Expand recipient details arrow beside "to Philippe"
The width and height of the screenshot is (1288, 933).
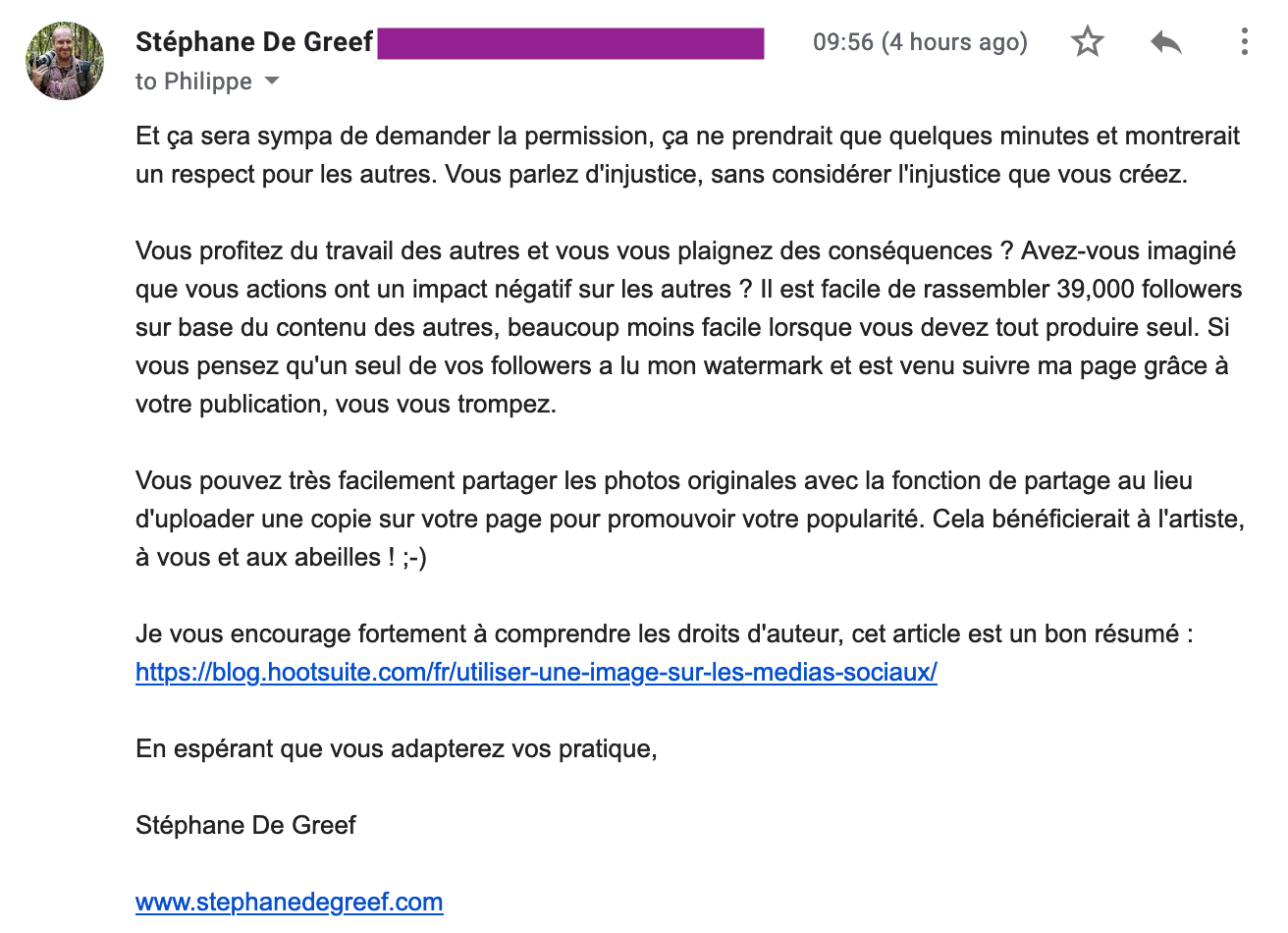(x=271, y=82)
